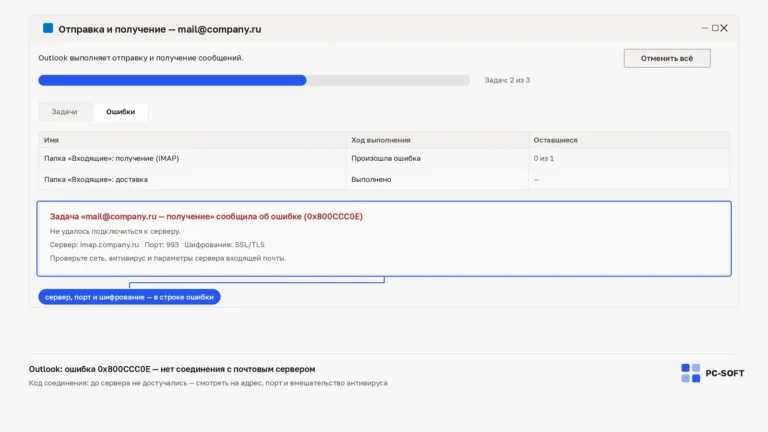The width and height of the screenshot is (768, 432).
Task: Click 'Не удалось подключиться к серверу' line
Action: coord(115,231)
